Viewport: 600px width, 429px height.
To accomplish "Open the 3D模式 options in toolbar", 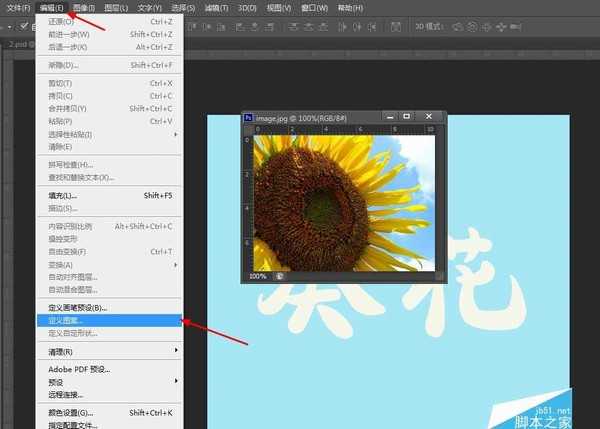I will click(430, 27).
